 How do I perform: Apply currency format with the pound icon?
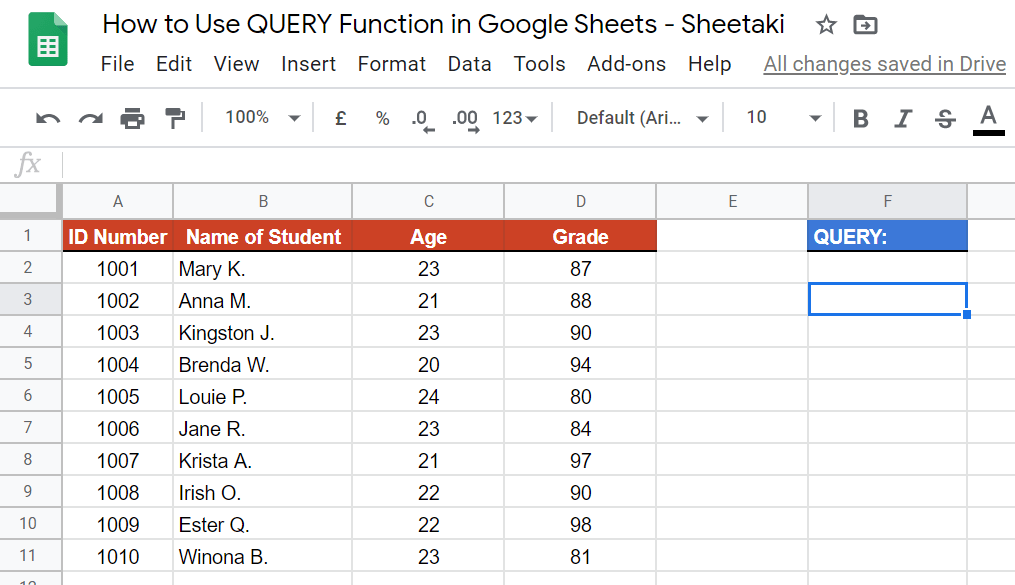click(340, 117)
